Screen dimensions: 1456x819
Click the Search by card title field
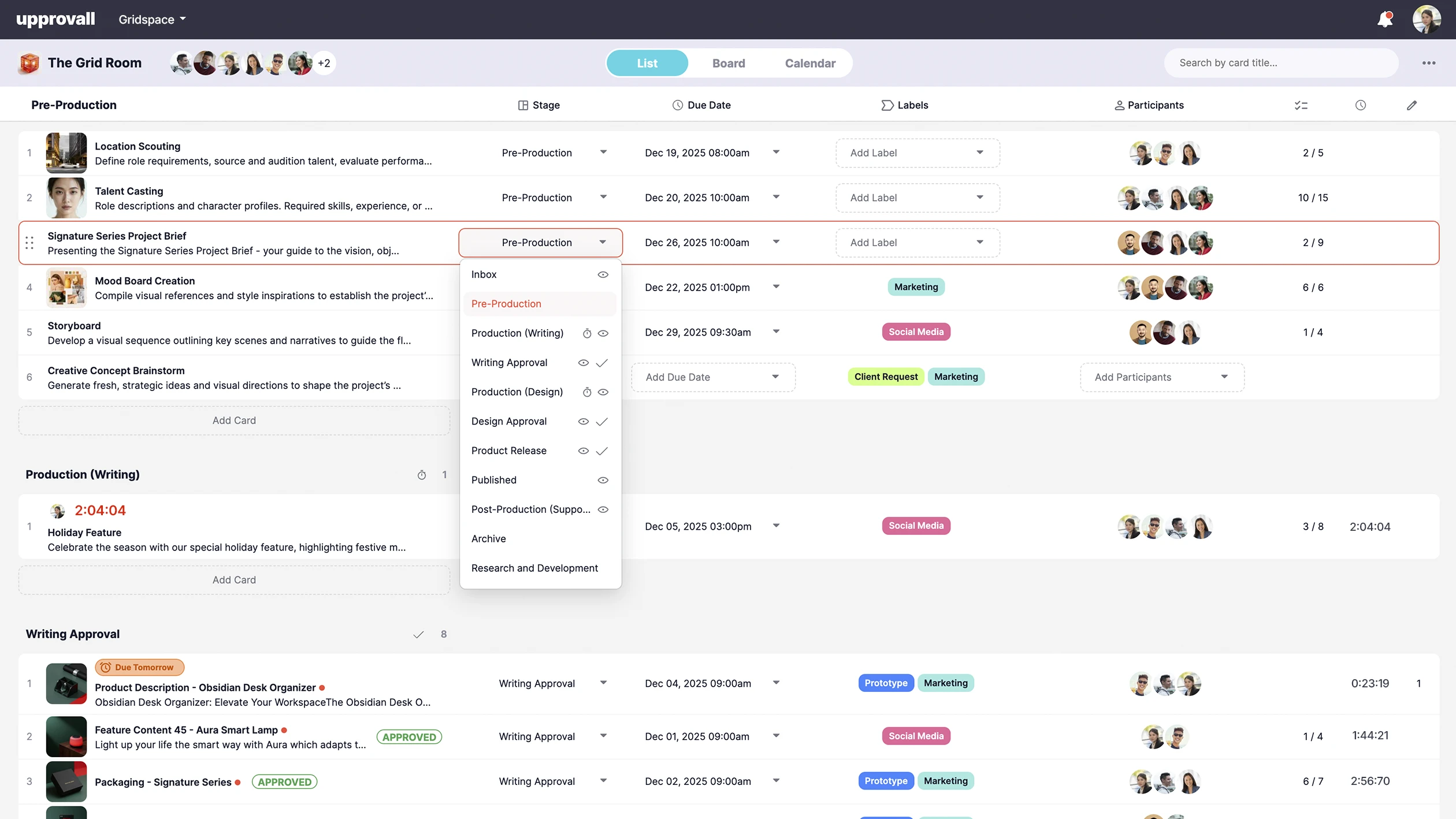1280,63
